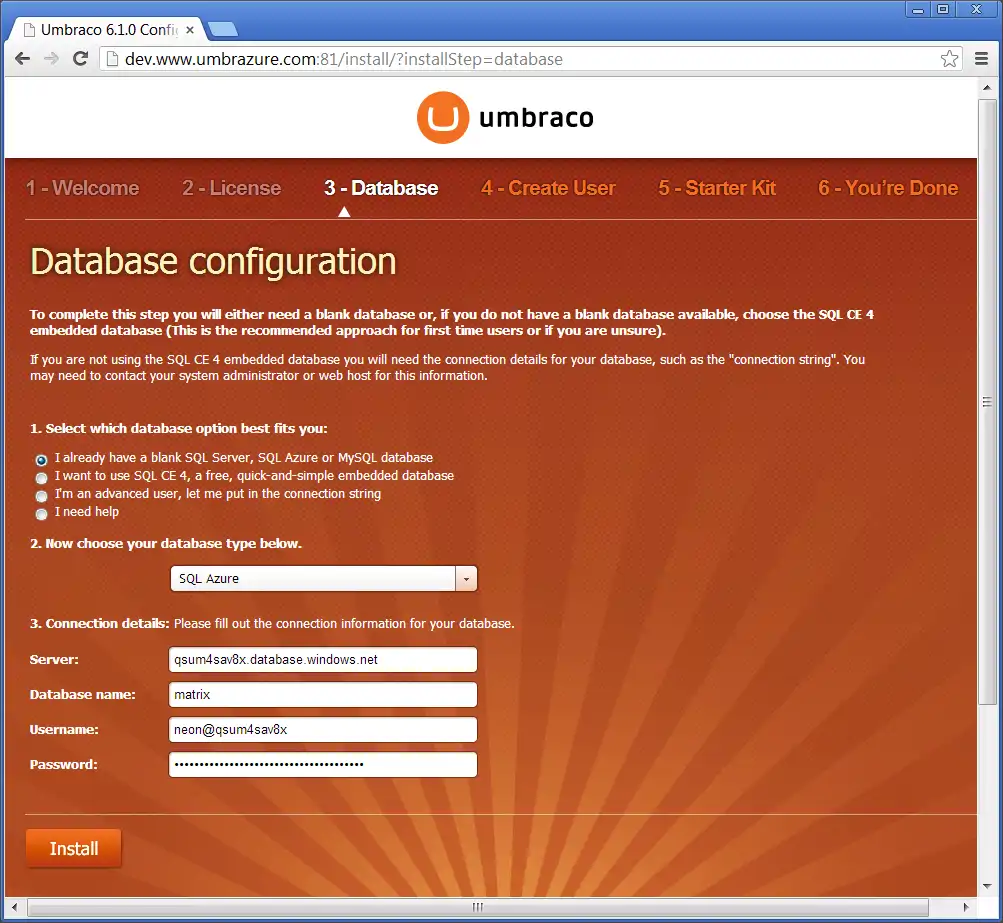The width and height of the screenshot is (1003, 923).
Task: Select the 'I need help' radio option
Action: click(42, 514)
